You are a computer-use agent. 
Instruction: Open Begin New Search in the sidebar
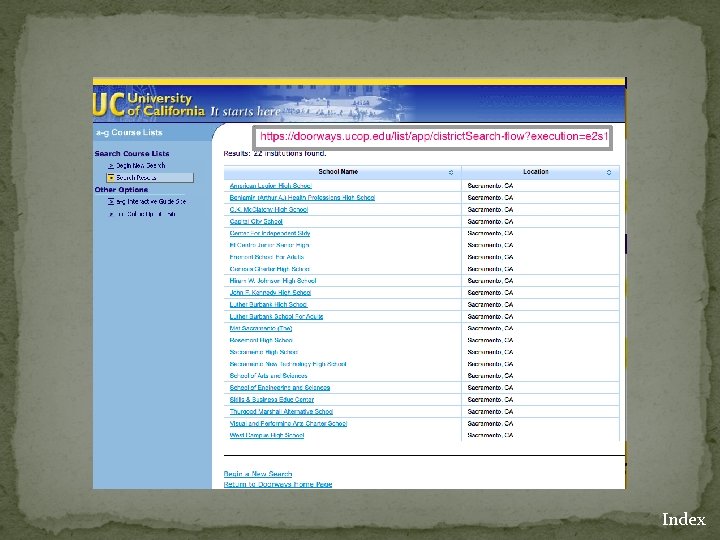tap(141, 165)
